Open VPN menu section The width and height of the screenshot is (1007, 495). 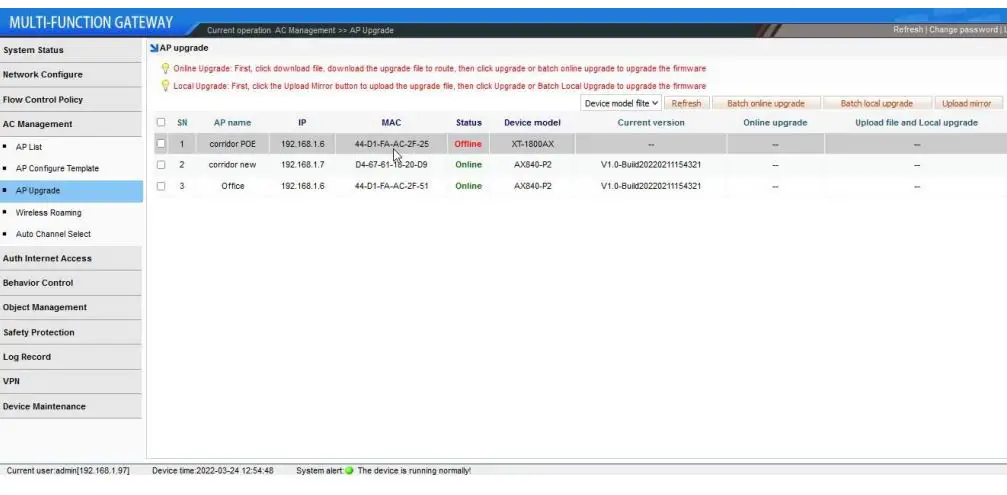coord(71,381)
